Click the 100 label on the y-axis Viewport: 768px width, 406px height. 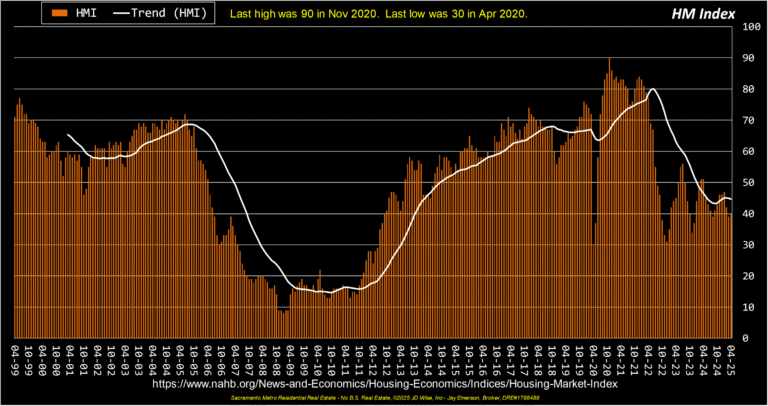coord(751,26)
